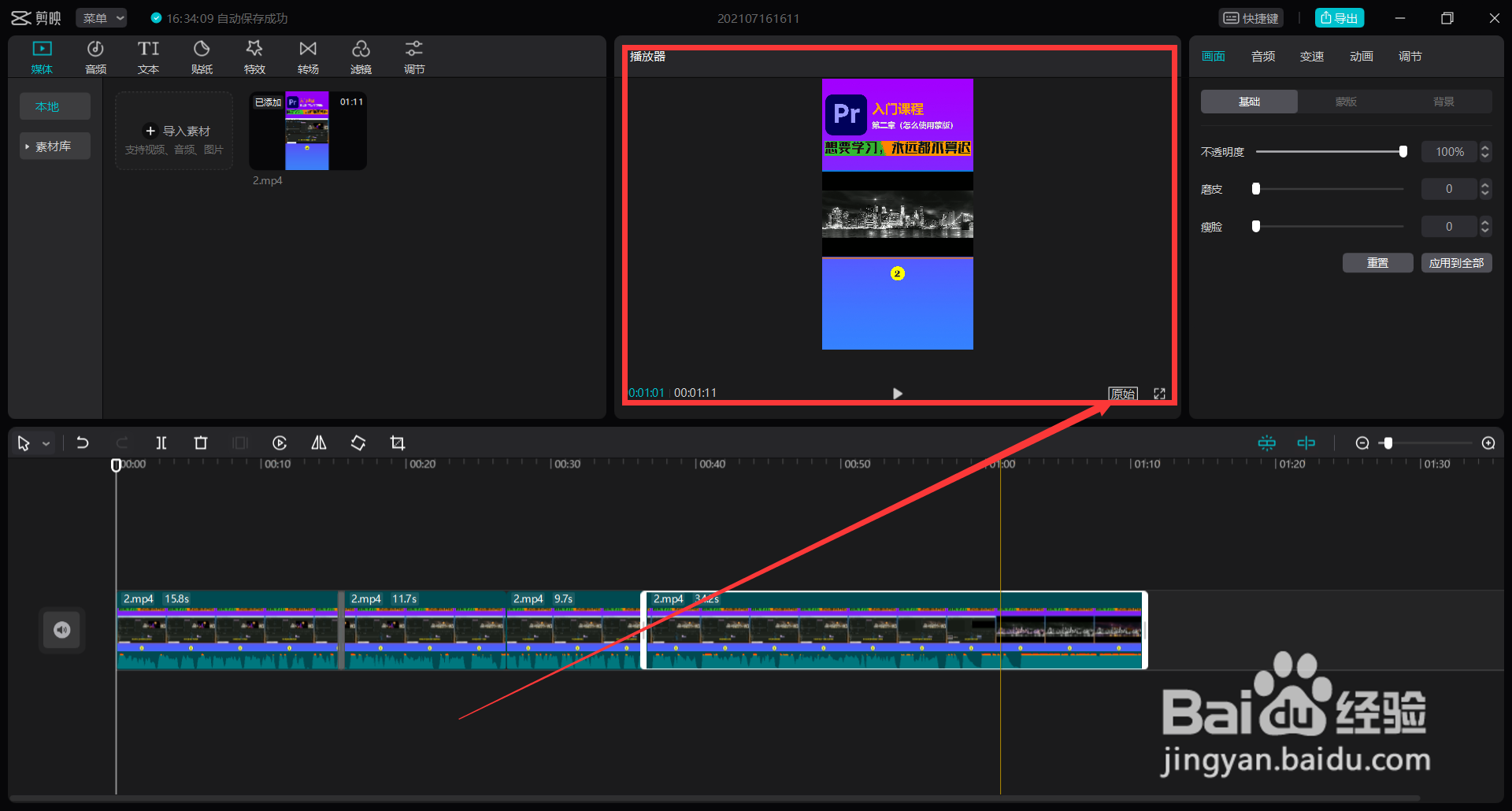Viewport: 1512px width, 811px height.
Task: Select the split clip tool
Action: (x=161, y=443)
